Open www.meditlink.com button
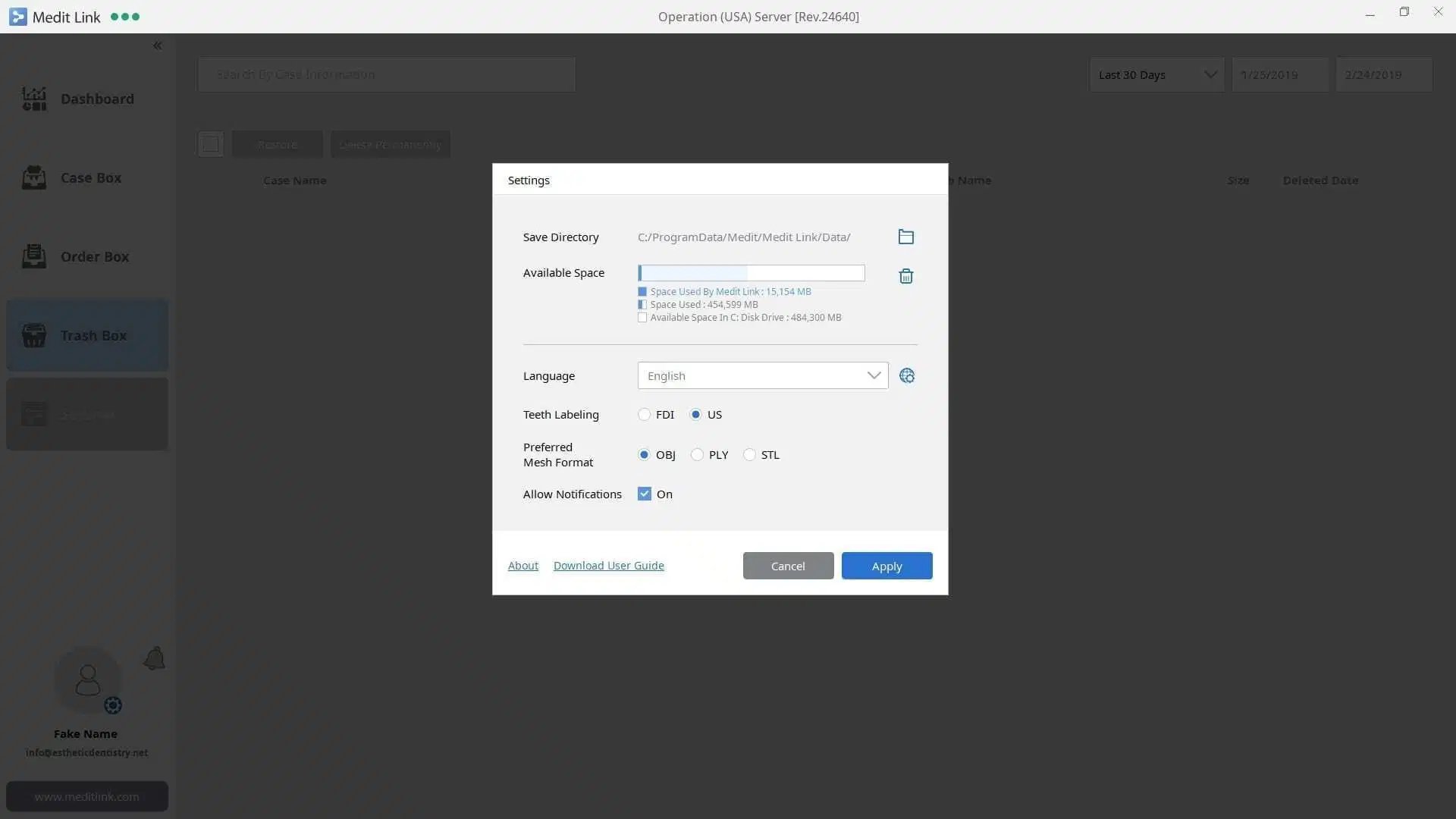The image size is (1456, 819). tap(87, 796)
